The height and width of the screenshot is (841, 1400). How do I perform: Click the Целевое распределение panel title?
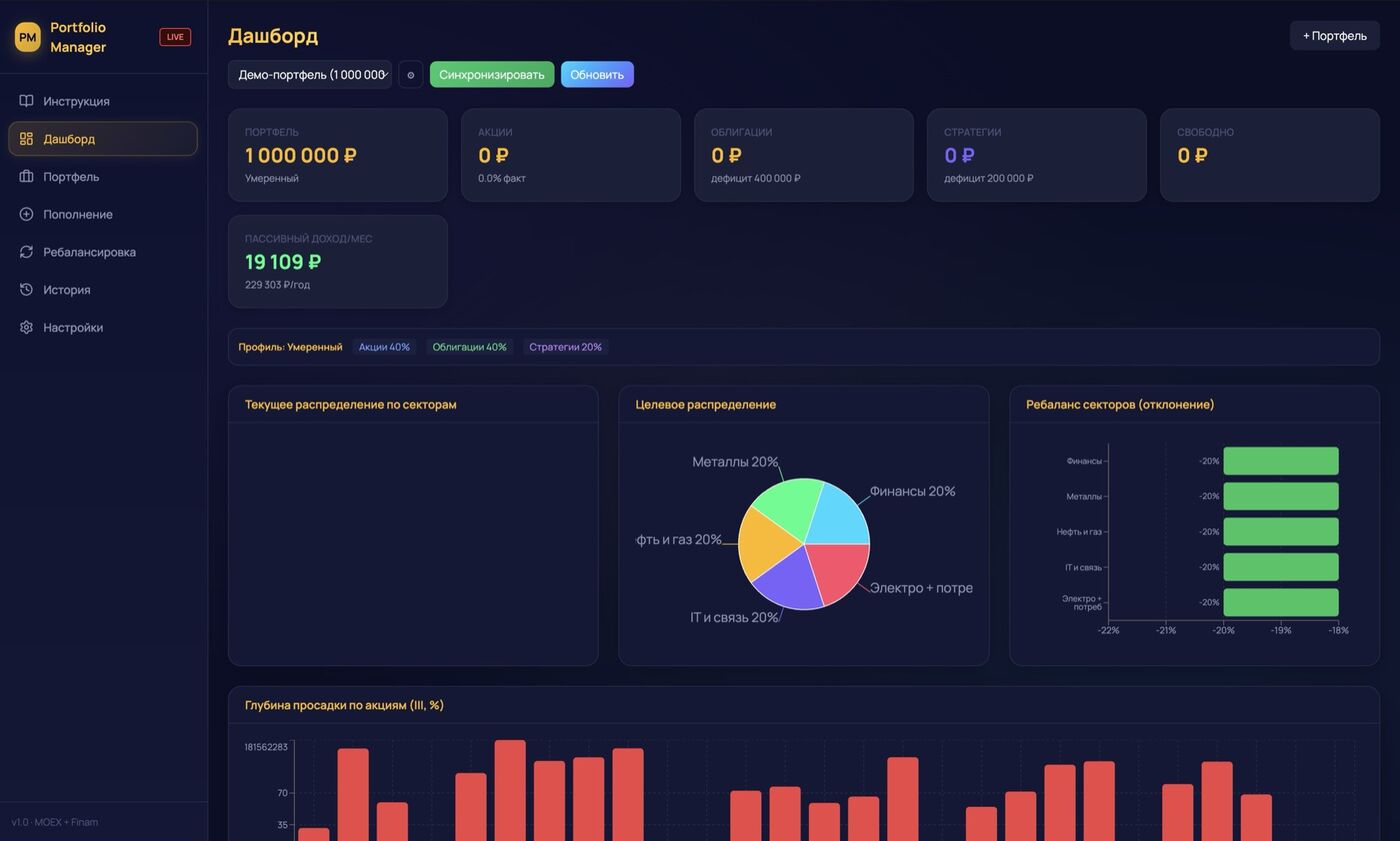pyautogui.click(x=706, y=405)
